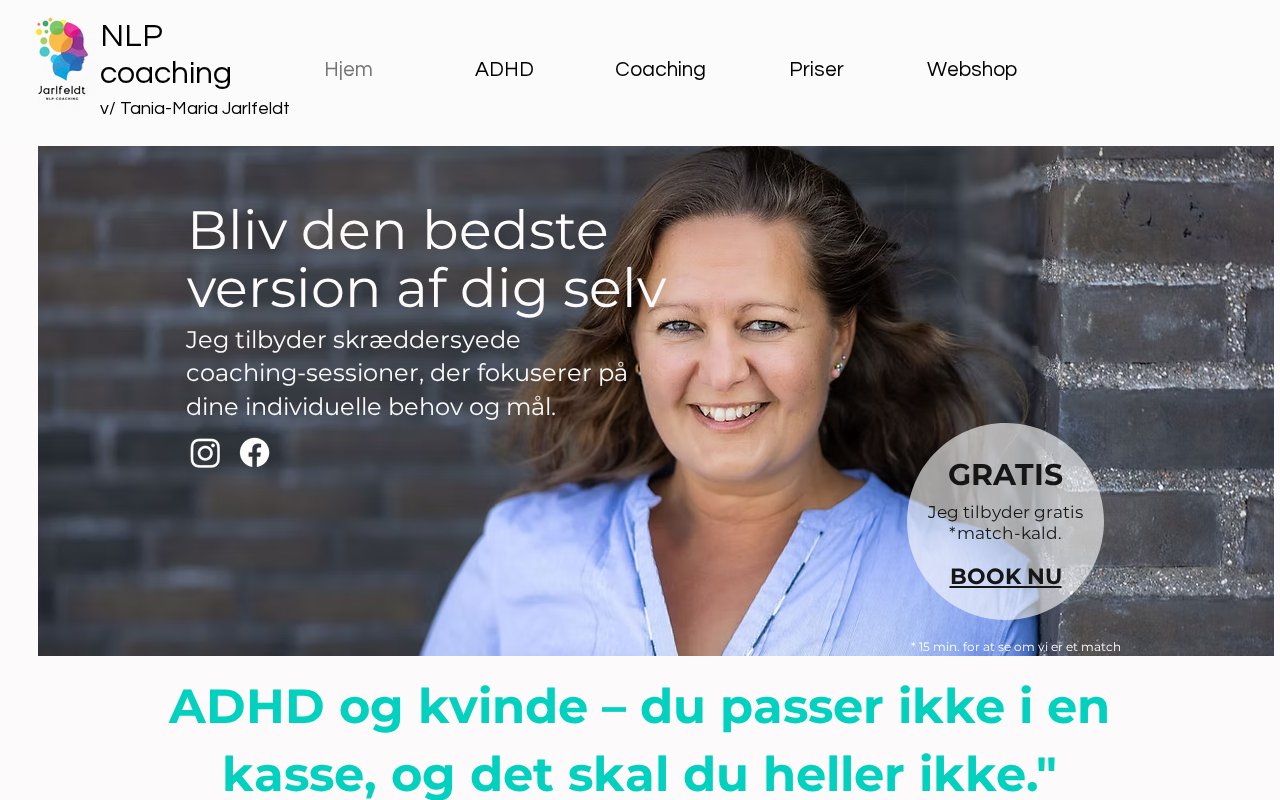The width and height of the screenshot is (1280, 800).
Task: Click the ADHD og kvinde heading
Action: coord(640,739)
